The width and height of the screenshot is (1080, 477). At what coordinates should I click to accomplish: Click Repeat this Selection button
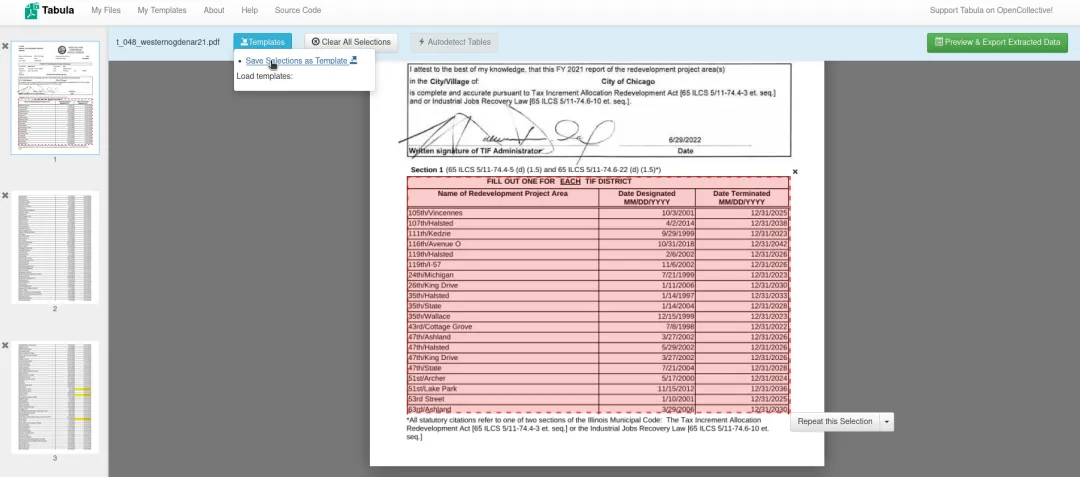pos(835,421)
